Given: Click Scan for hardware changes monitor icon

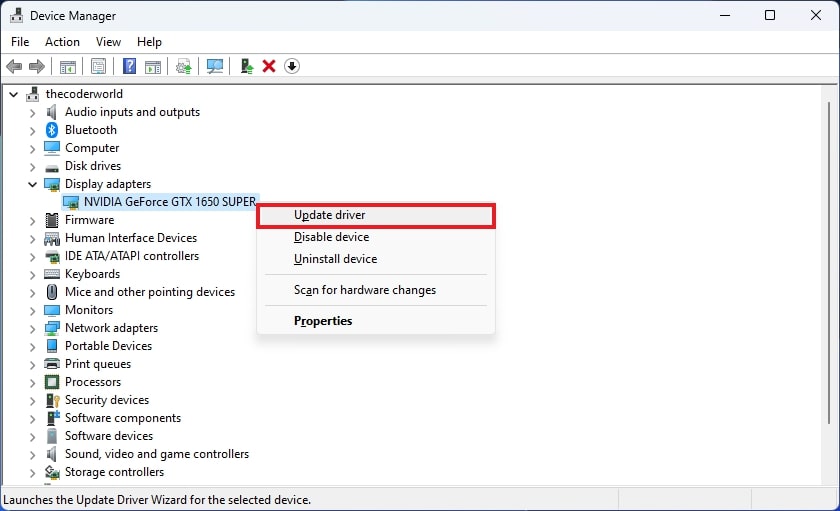Looking at the screenshot, I should (215, 66).
